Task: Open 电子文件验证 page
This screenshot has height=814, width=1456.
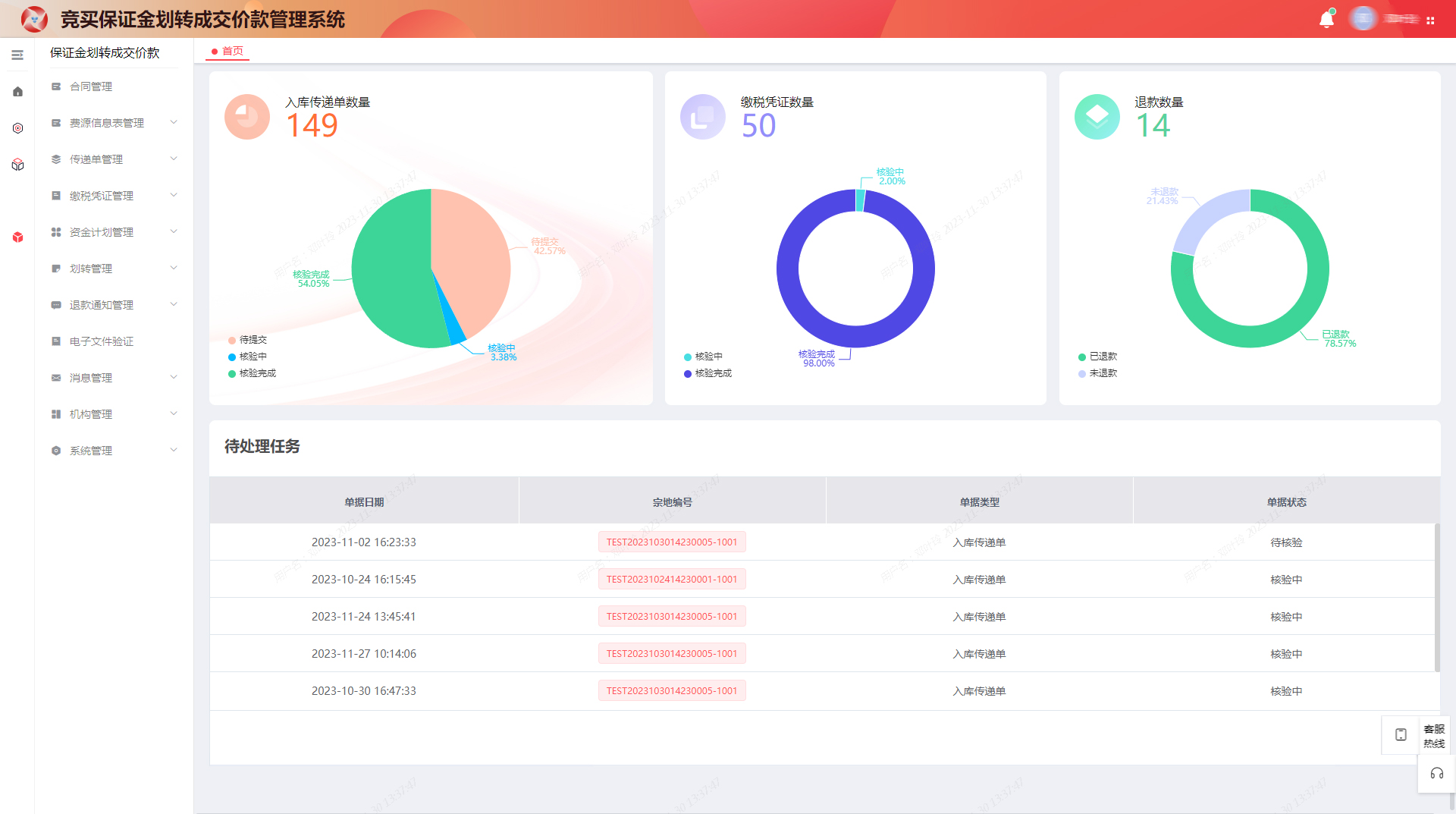Action: tap(102, 341)
